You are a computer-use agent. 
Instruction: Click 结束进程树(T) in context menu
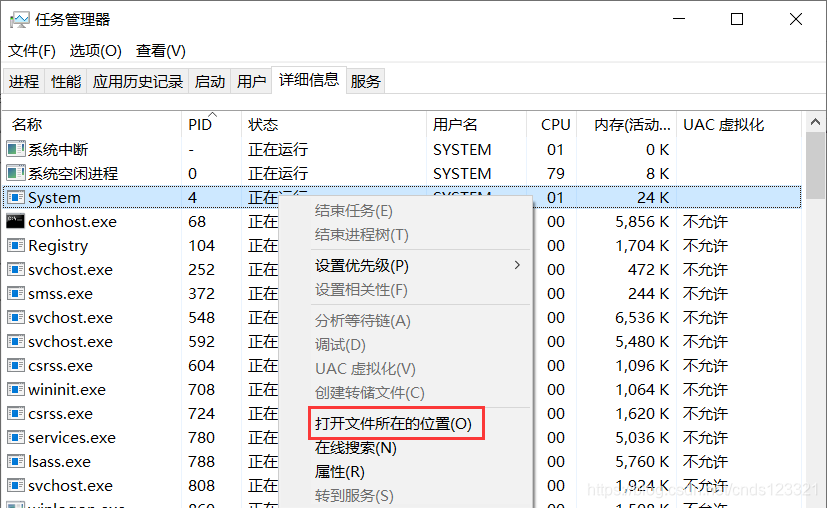[361, 234]
